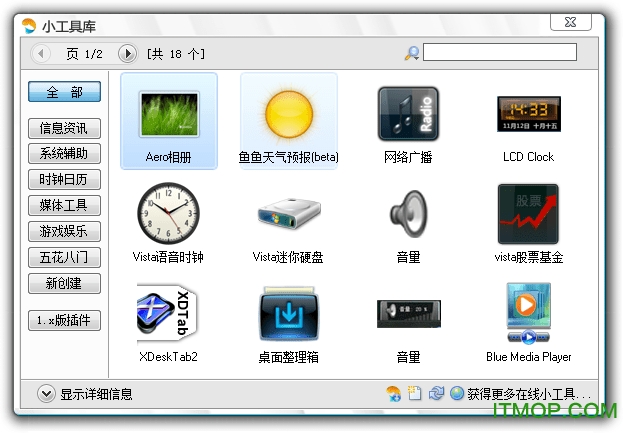Show the 全部 category
This screenshot has height=436, width=623.
coord(64,92)
